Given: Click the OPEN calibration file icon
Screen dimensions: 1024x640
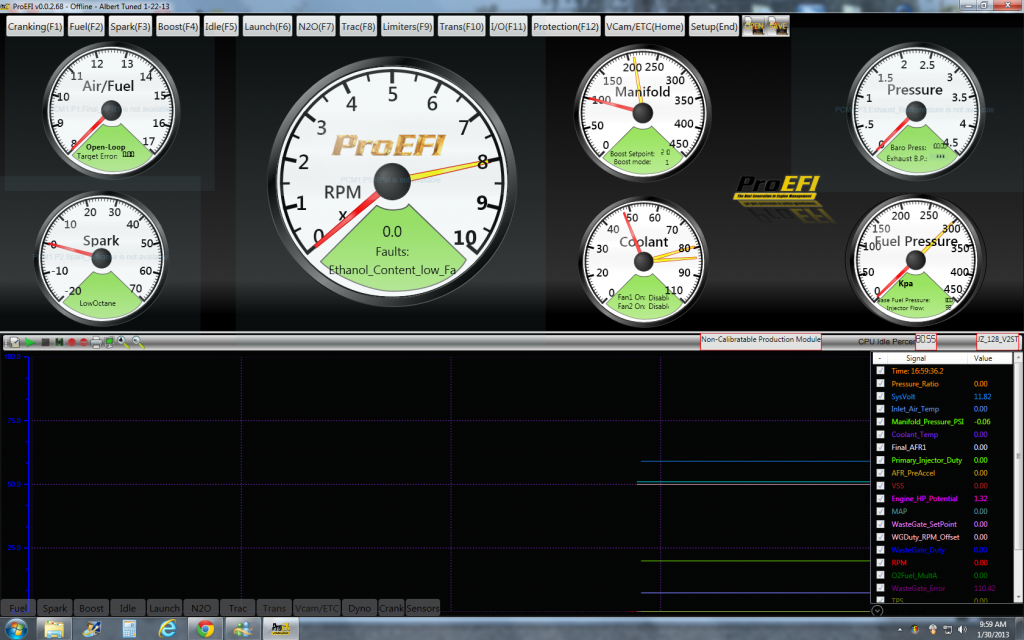Looking at the screenshot, I should tap(754, 26).
